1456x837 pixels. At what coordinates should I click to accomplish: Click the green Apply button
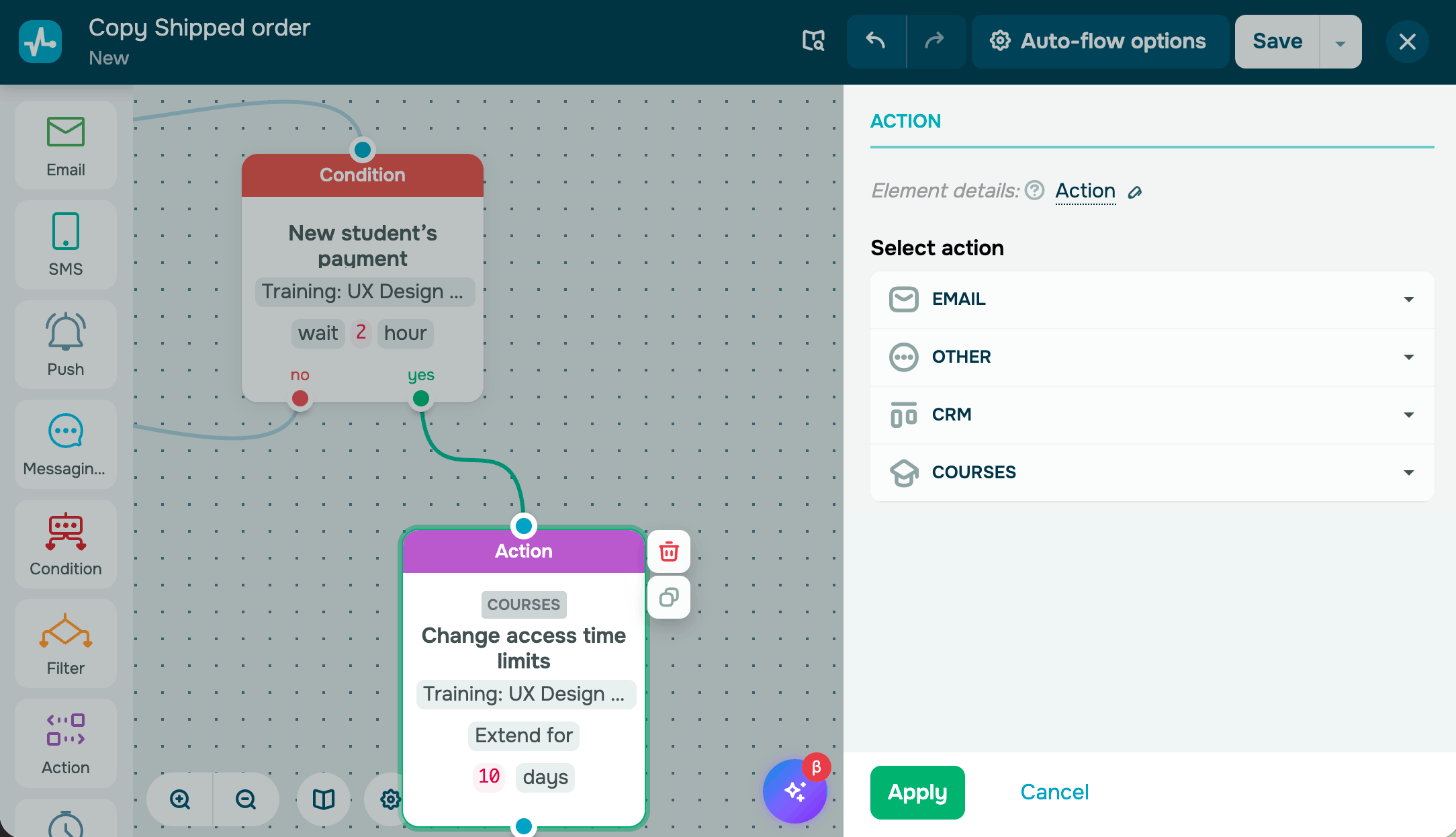click(917, 793)
